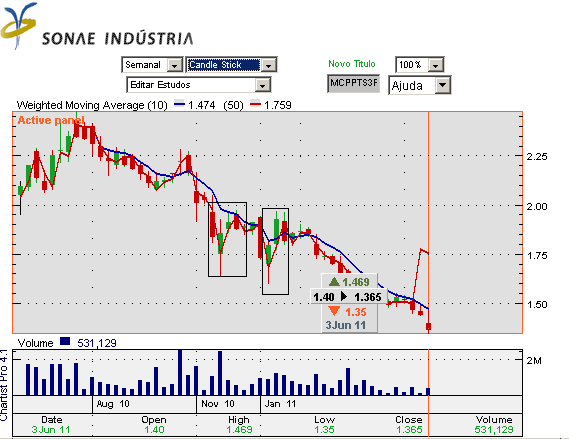Screen dimensions: 569x439
Task: Click the Close value 1.365 in footer
Action: pyautogui.click(x=409, y=430)
